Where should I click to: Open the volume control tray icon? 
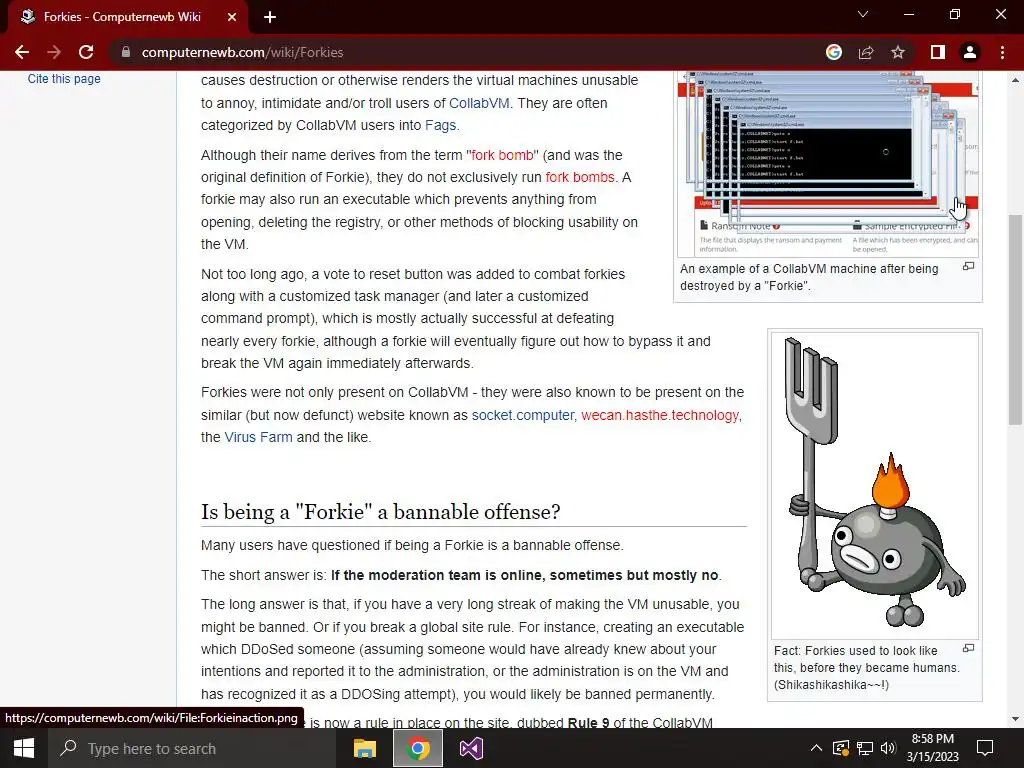[x=888, y=748]
